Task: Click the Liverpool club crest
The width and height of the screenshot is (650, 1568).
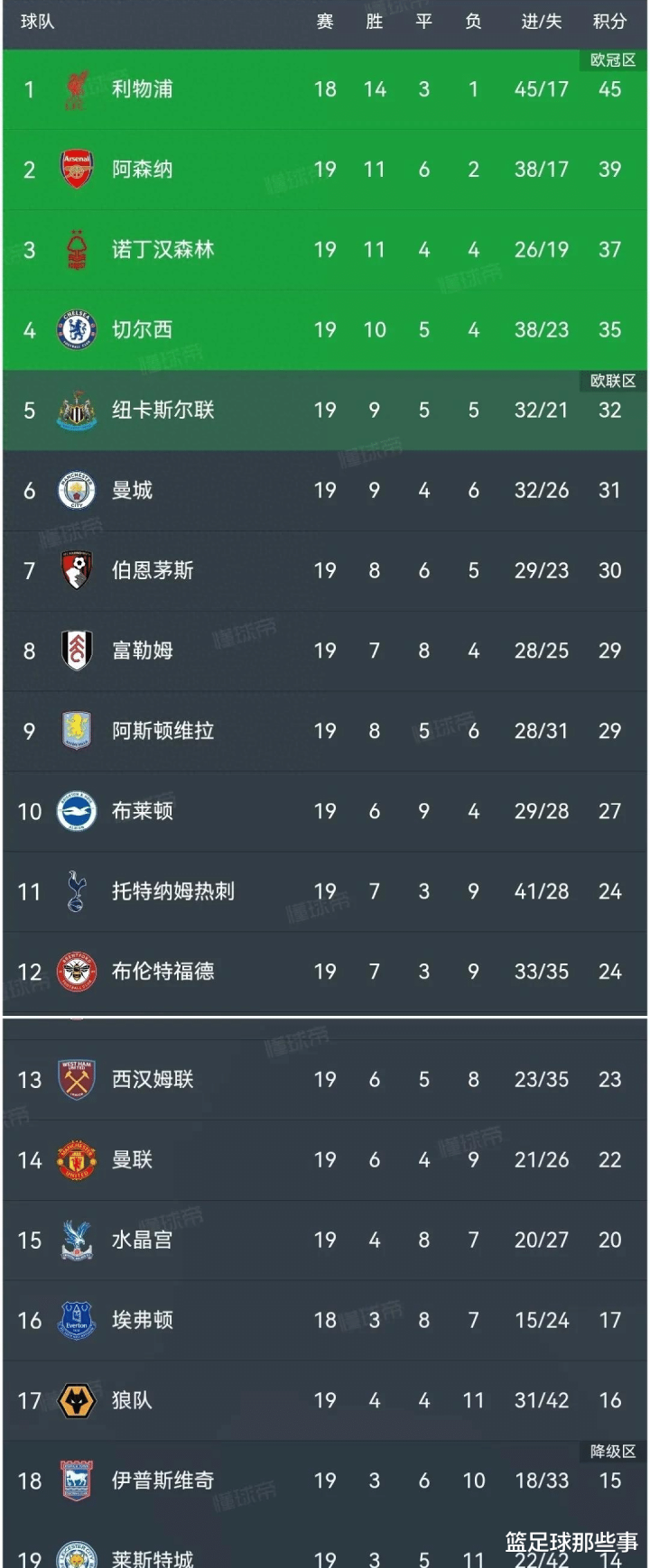Action: pyautogui.click(x=77, y=89)
